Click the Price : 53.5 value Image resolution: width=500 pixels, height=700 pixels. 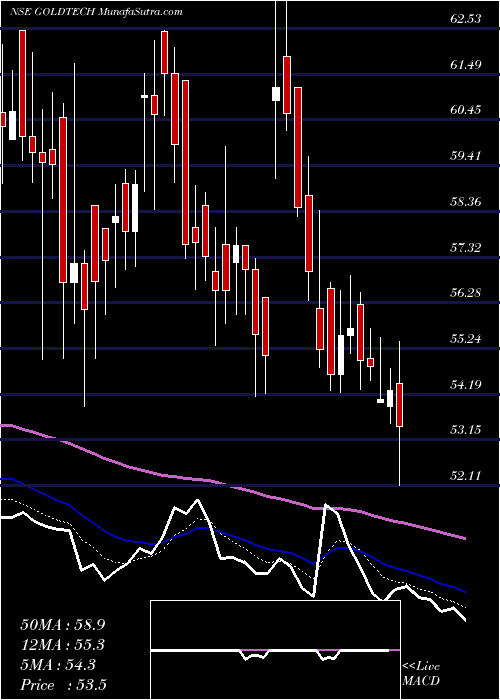click(x=62, y=684)
